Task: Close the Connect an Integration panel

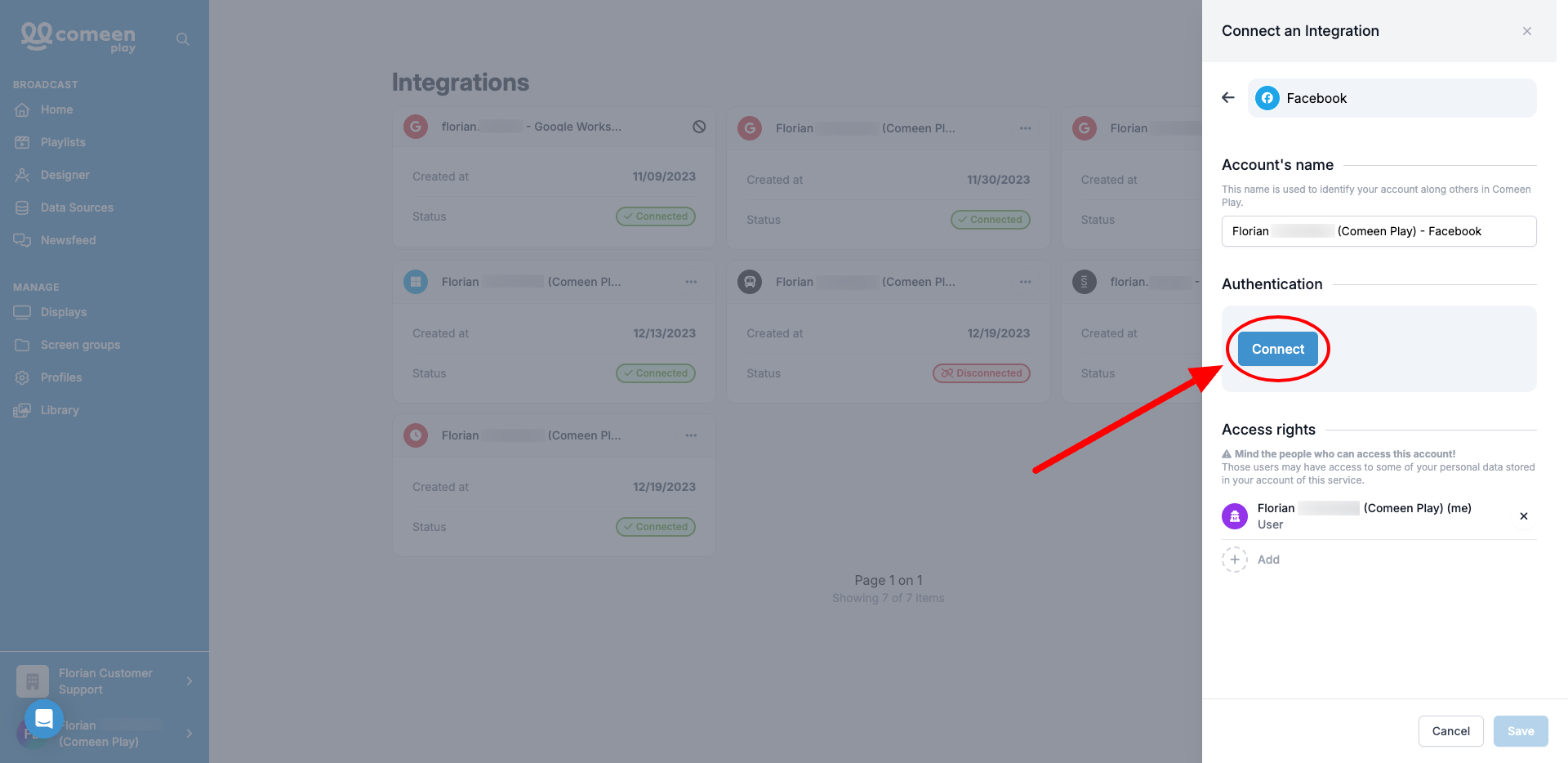Action: coord(1526,31)
